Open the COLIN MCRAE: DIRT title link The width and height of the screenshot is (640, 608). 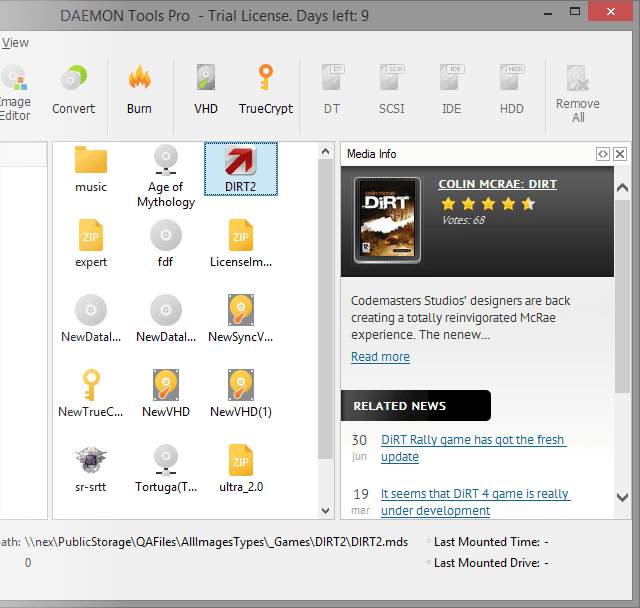click(x=497, y=184)
